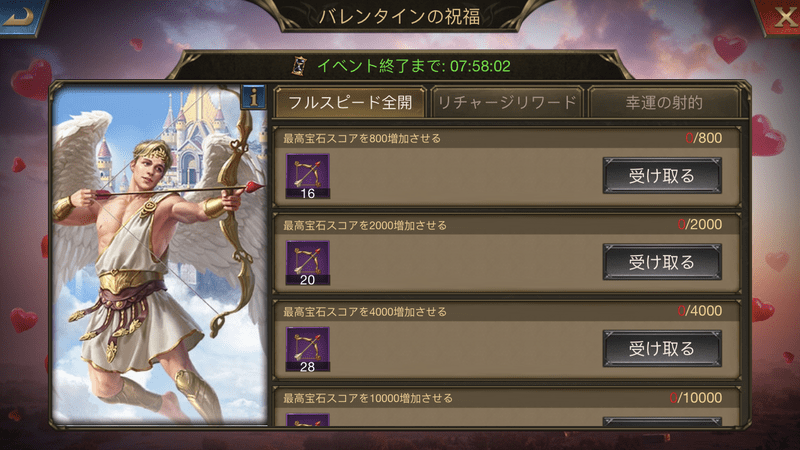
Task: Tap the bow reward icon showing 16
Action: tap(308, 176)
